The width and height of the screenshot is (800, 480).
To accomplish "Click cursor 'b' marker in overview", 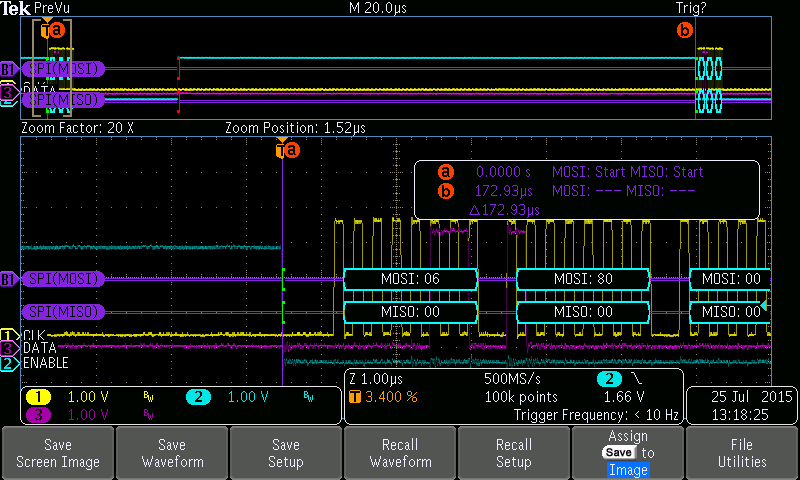I will 685,30.
